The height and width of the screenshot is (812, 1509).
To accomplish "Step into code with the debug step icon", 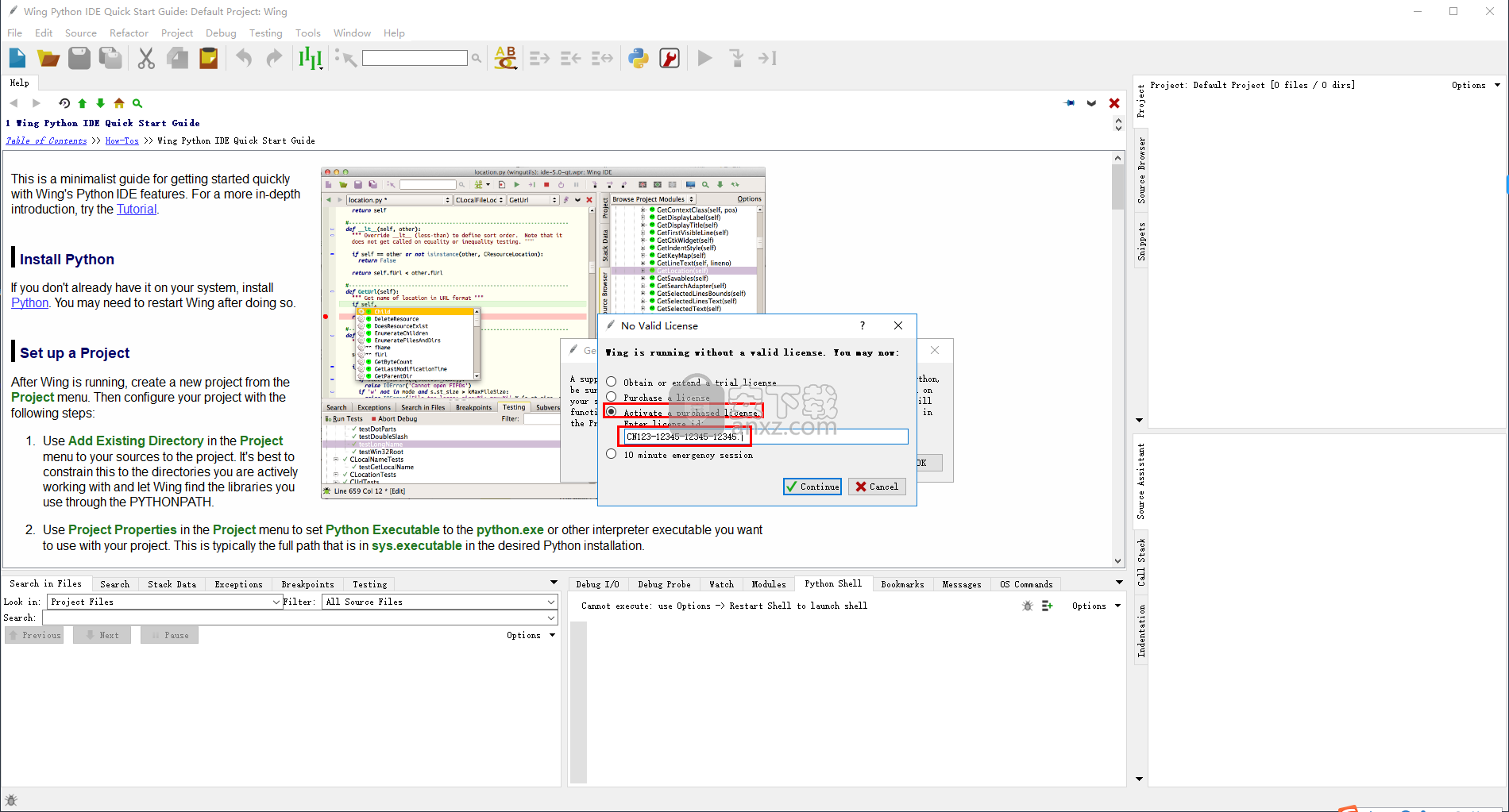I will pyautogui.click(x=736, y=58).
